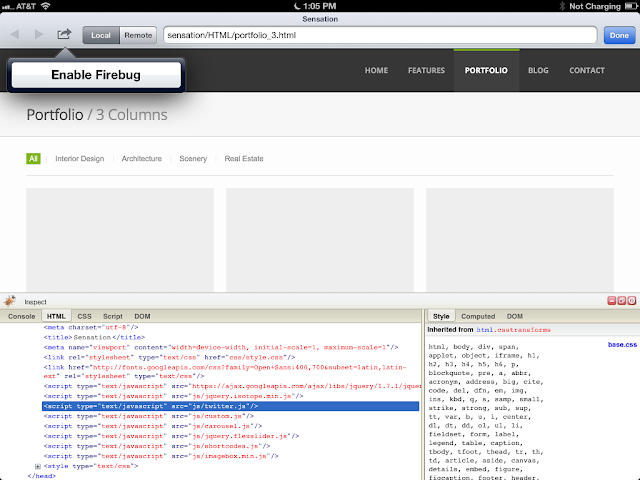Viewport: 640px width, 480px height.
Task: Filter portfolio by Interior Design
Action: coord(80,159)
